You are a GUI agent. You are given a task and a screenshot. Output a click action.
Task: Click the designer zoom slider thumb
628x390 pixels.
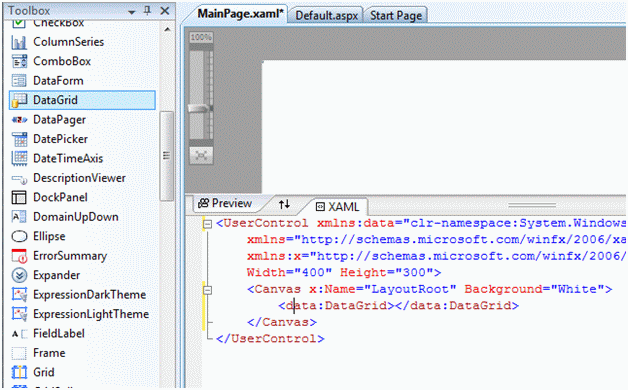pyautogui.click(x=199, y=108)
